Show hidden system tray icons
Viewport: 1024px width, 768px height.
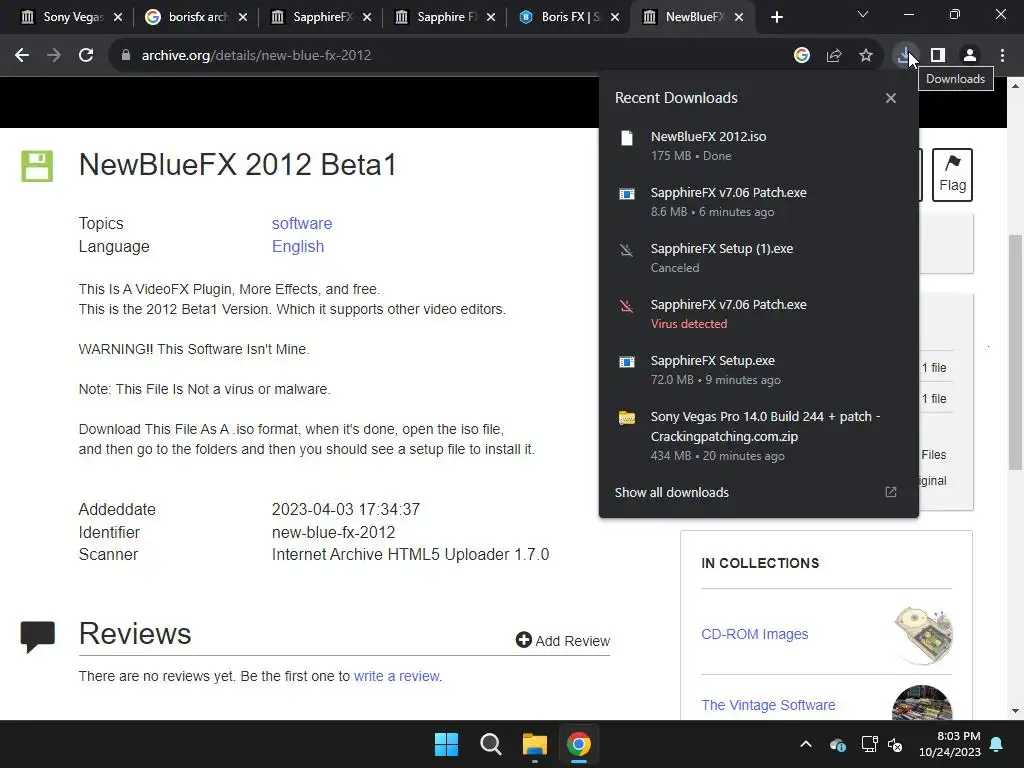[x=806, y=744]
